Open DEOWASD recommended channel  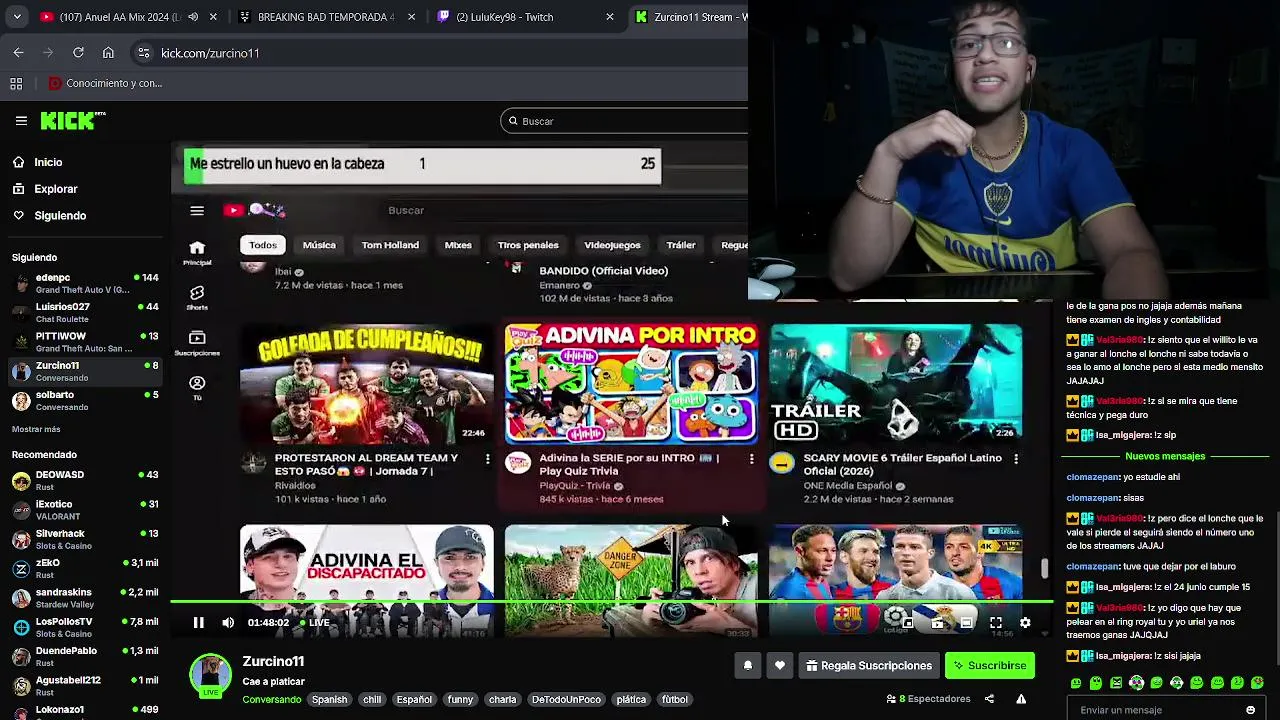point(85,480)
